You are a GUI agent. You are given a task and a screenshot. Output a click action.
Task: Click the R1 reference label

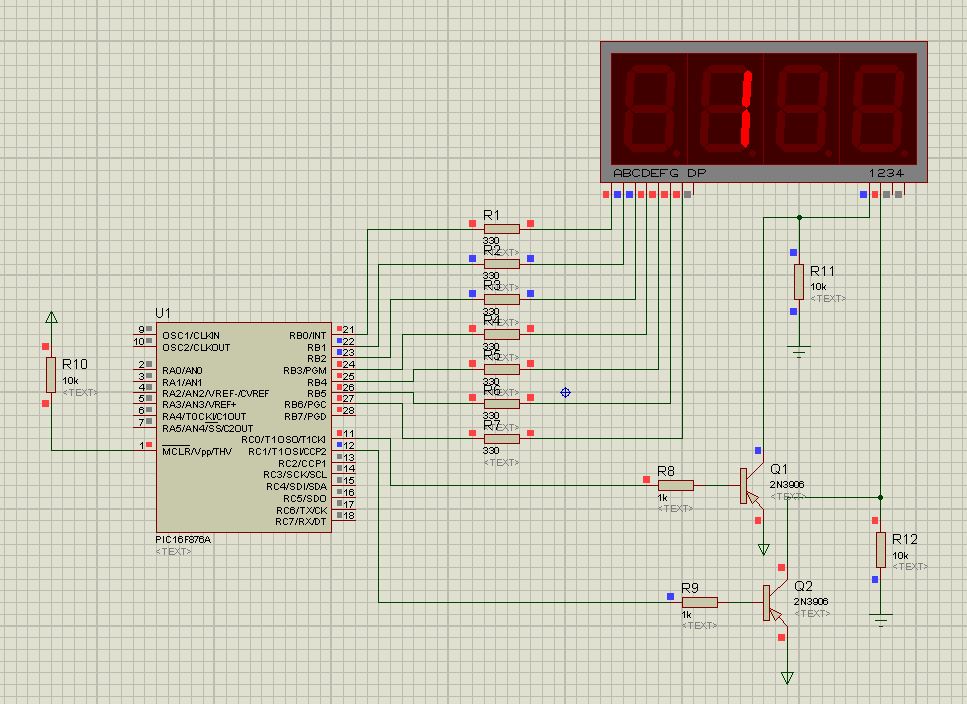pyautogui.click(x=492, y=215)
